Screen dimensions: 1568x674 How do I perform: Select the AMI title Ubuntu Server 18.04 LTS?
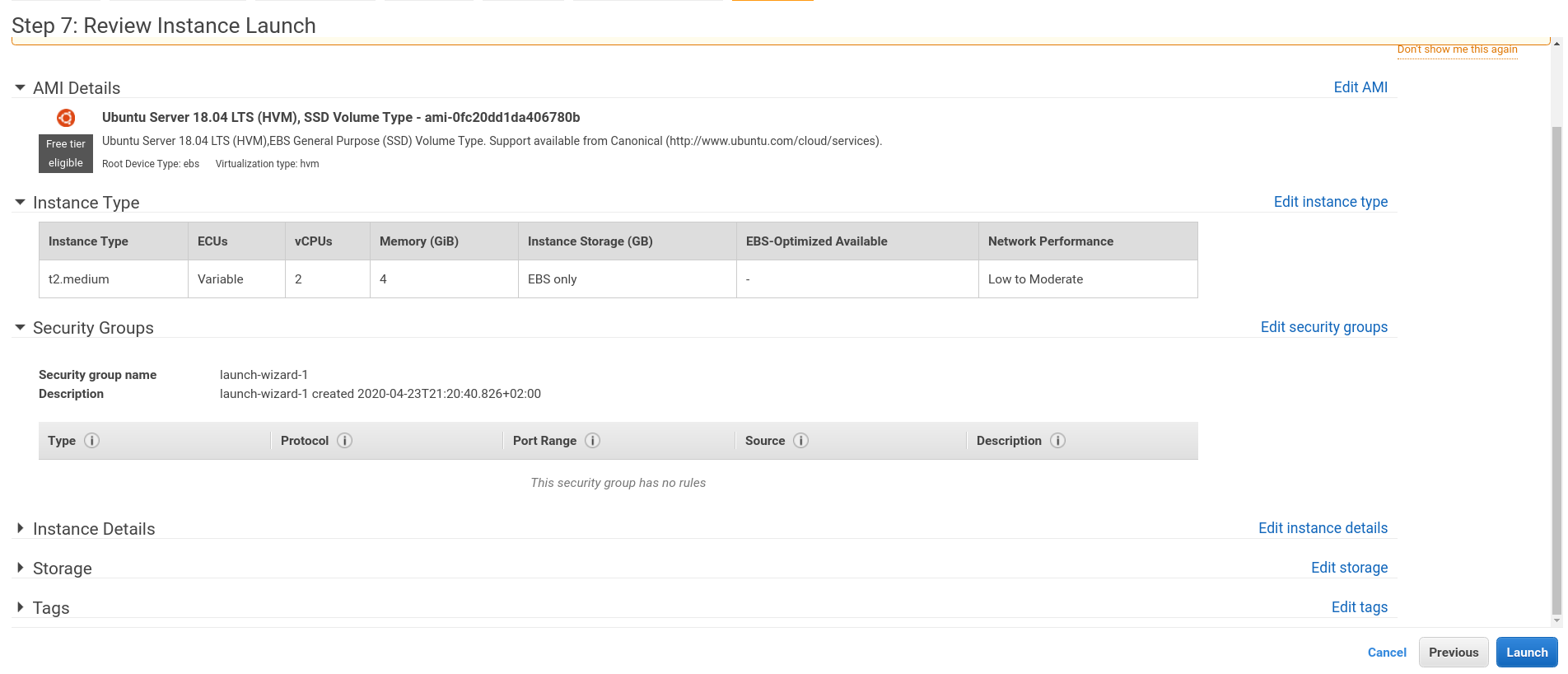(x=341, y=118)
